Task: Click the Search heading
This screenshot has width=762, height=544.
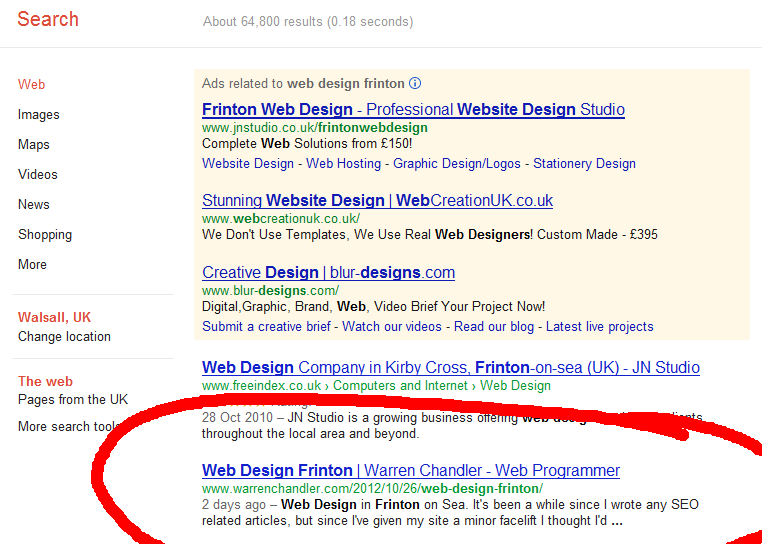Action: click(48, 19)
